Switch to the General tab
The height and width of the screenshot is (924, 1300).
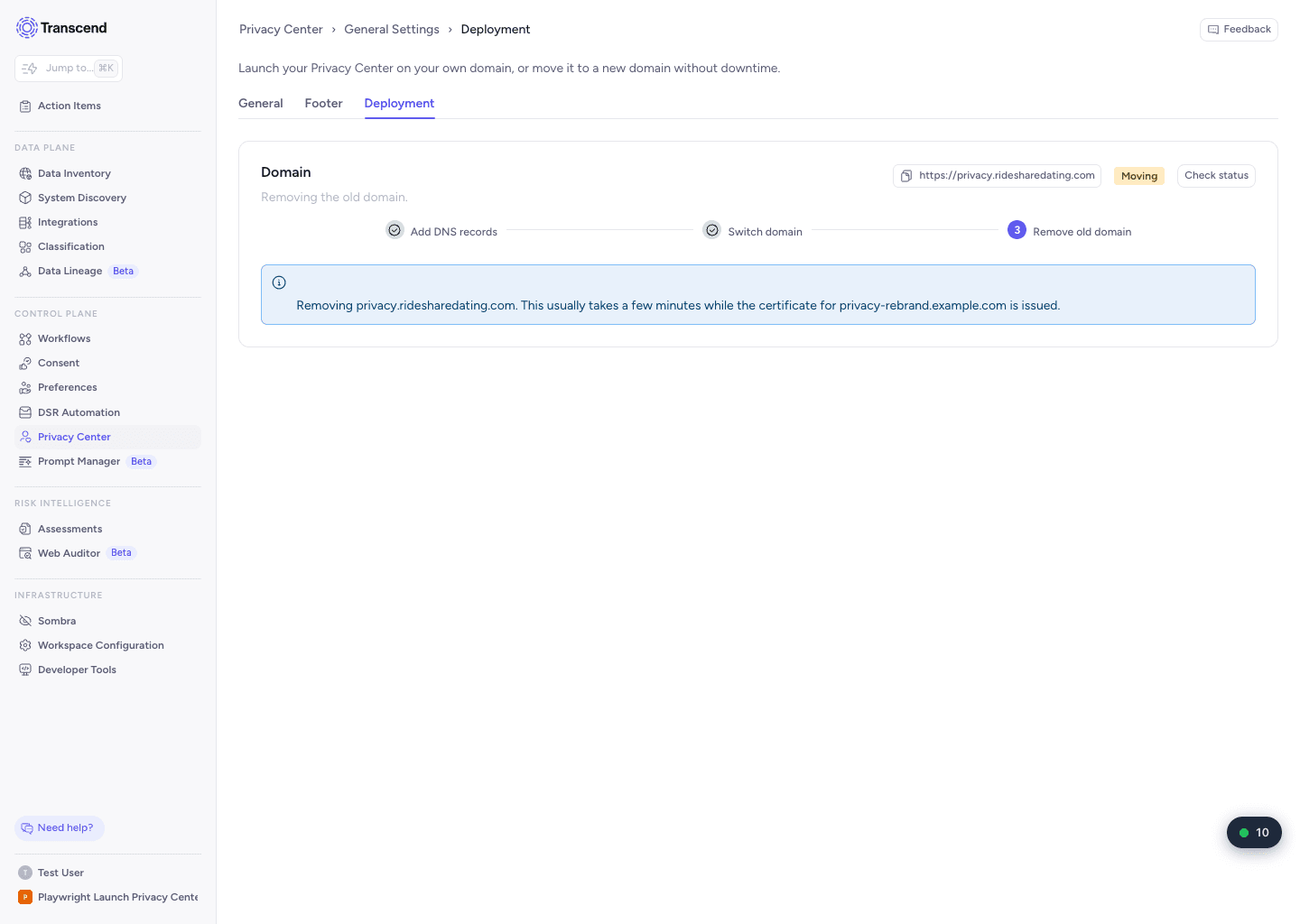point(261,104)
